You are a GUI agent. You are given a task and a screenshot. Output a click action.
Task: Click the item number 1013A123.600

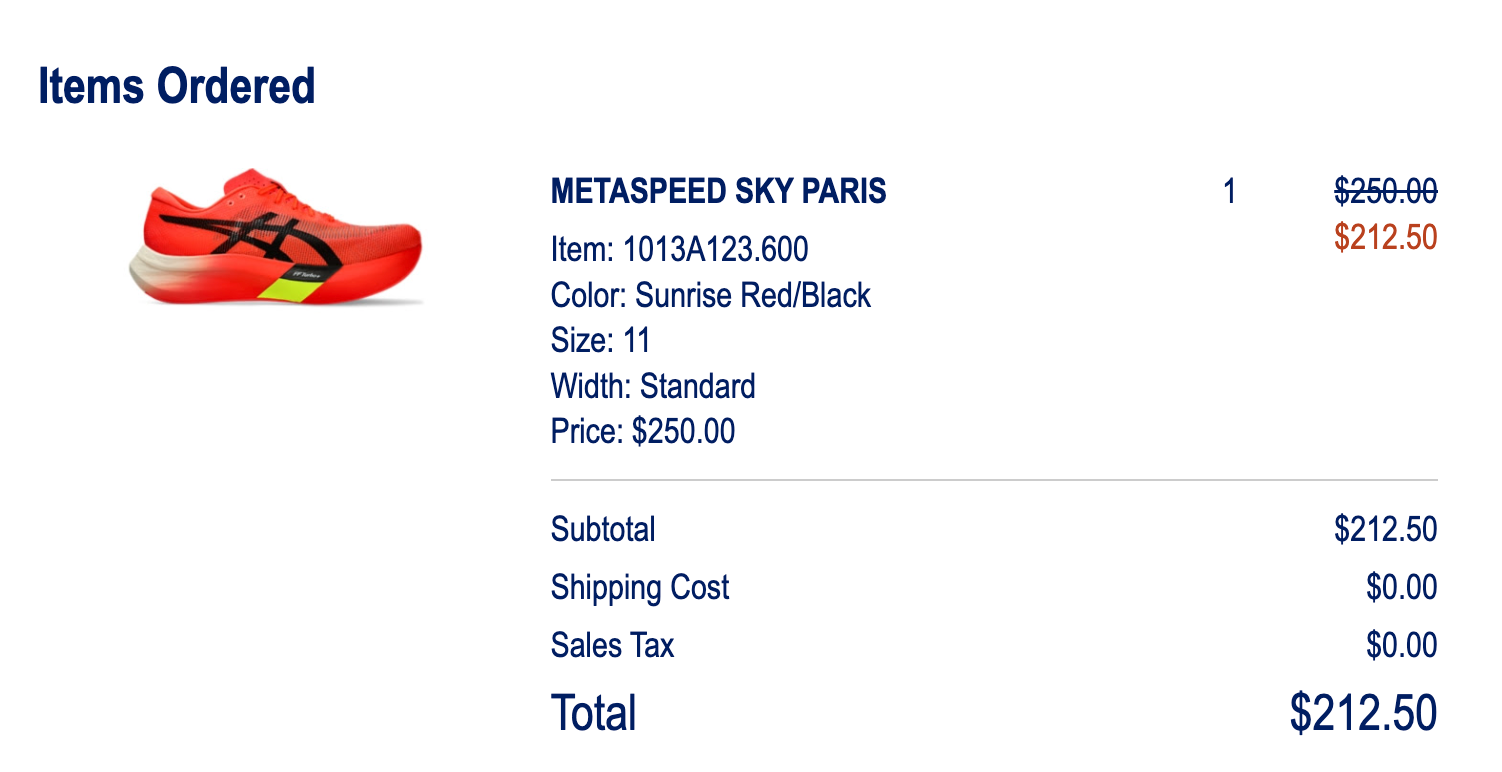click(x=715, y=248)
